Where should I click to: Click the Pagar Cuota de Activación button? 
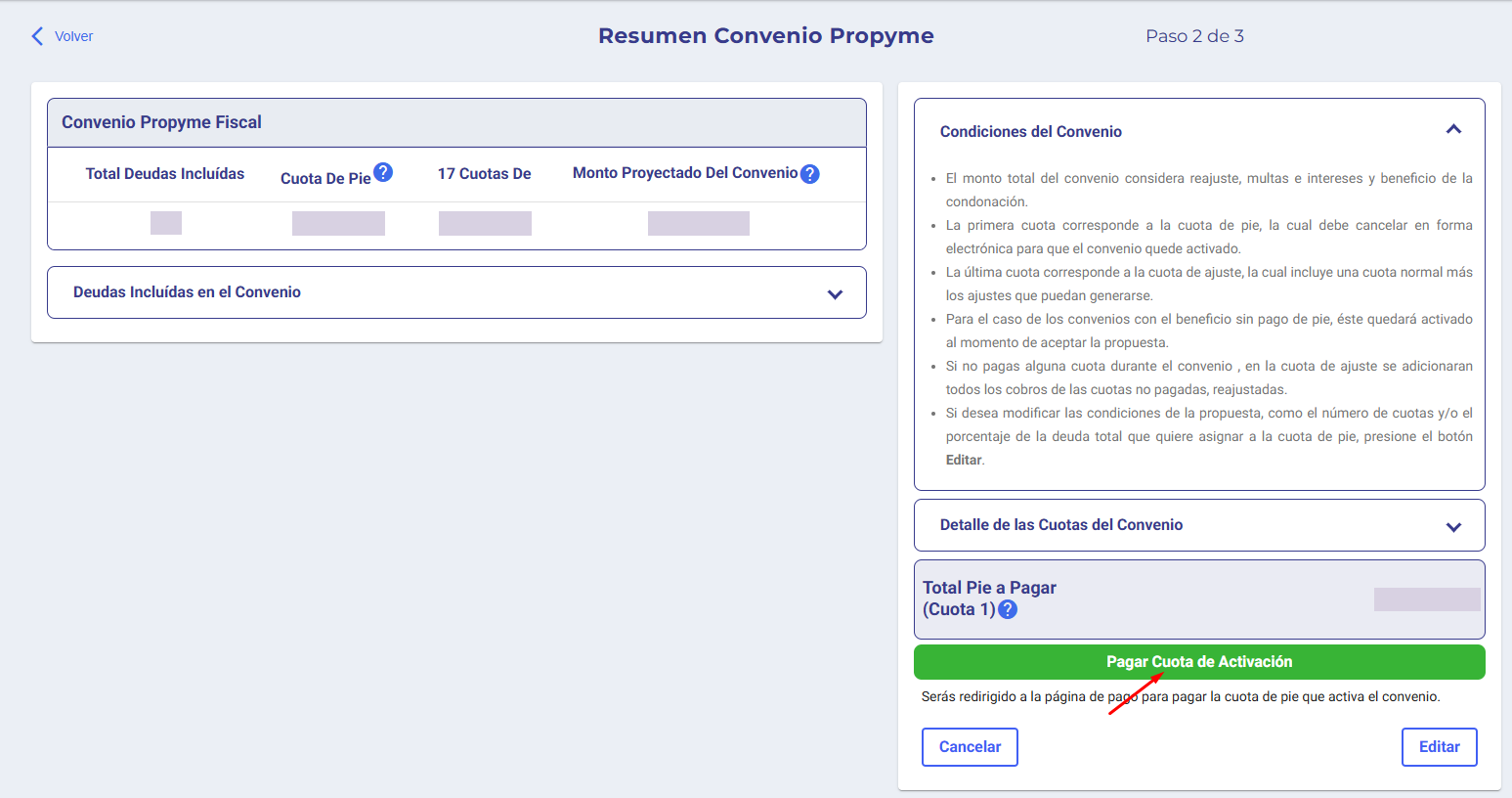(x=1199, y=662)
